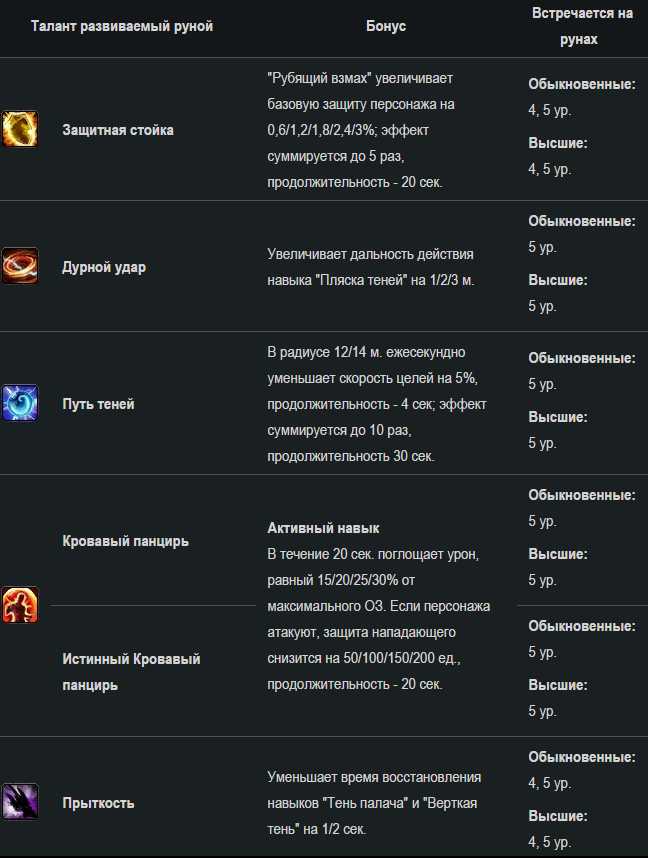Click the Активный навык bold label

(x=323, y=529)
